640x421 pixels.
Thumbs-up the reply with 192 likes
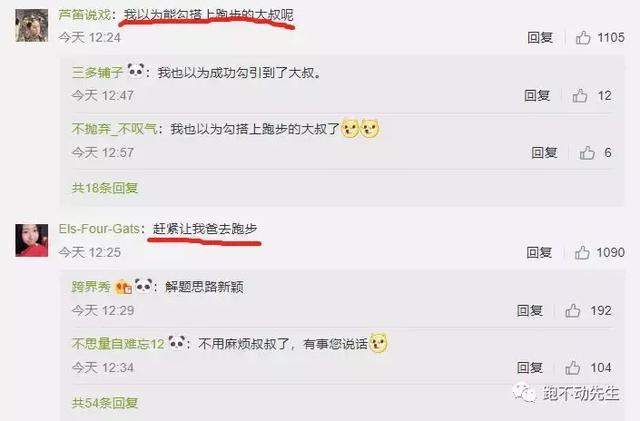pyautogui.click(x=572, y=311)
